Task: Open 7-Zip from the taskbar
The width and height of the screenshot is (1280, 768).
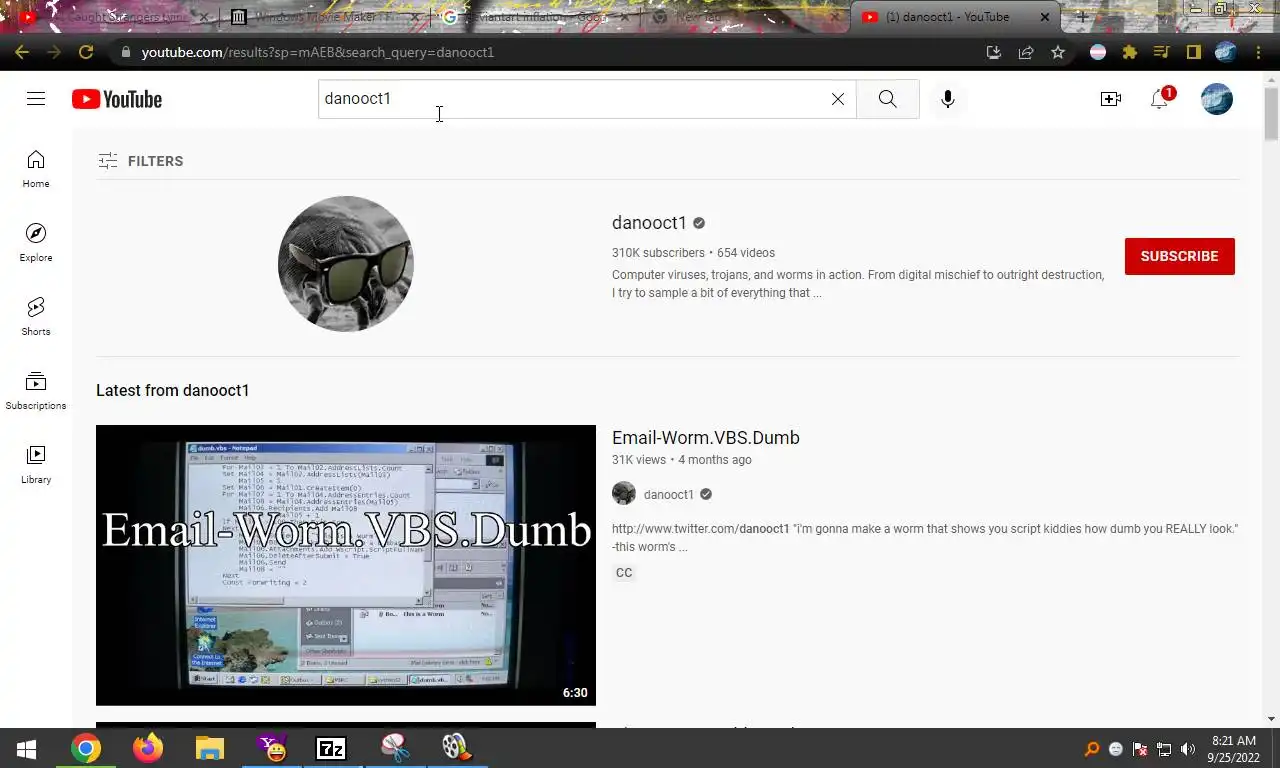Action: pos(331,748)
